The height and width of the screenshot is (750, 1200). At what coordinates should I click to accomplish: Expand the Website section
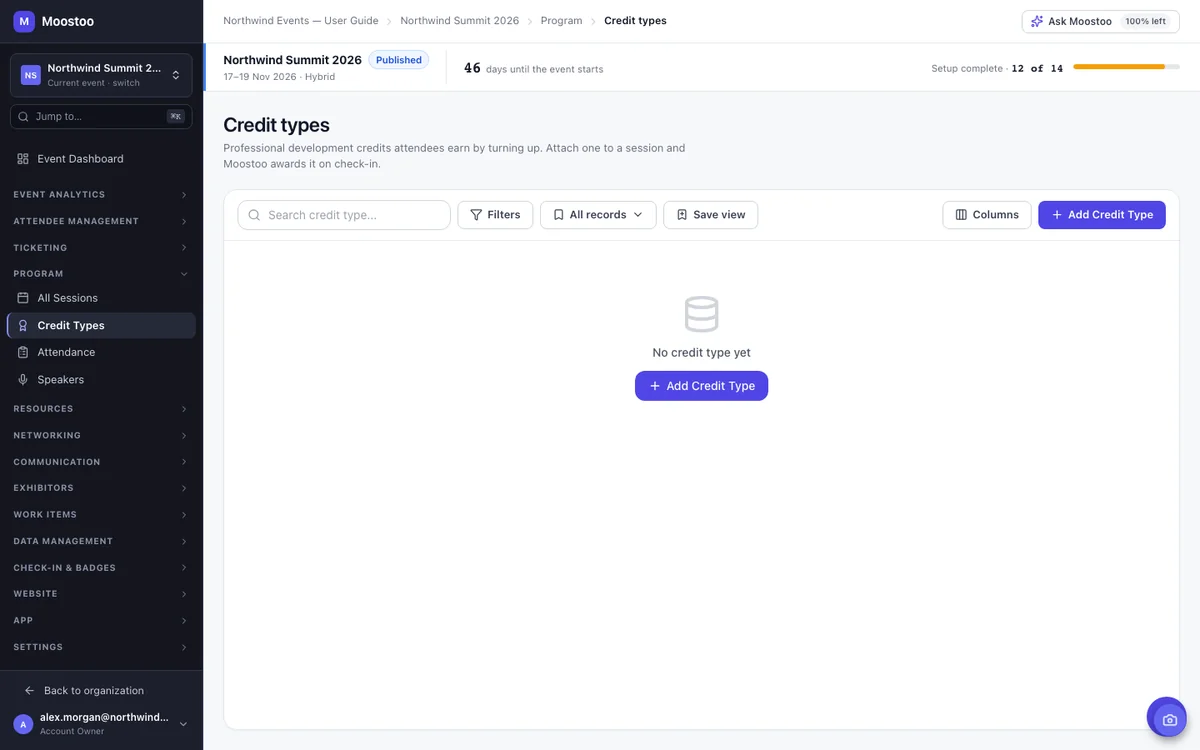(101, 594)
